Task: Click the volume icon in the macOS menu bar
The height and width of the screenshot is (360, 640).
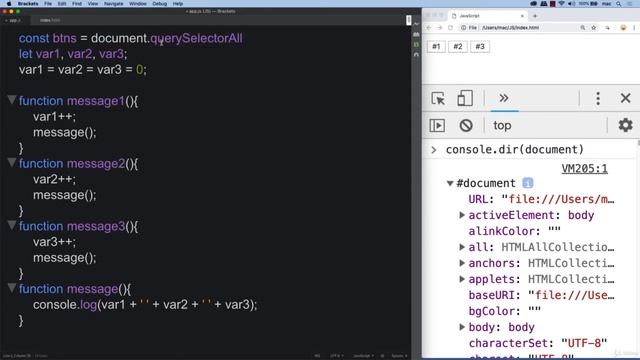Action: tap(571, 4)
